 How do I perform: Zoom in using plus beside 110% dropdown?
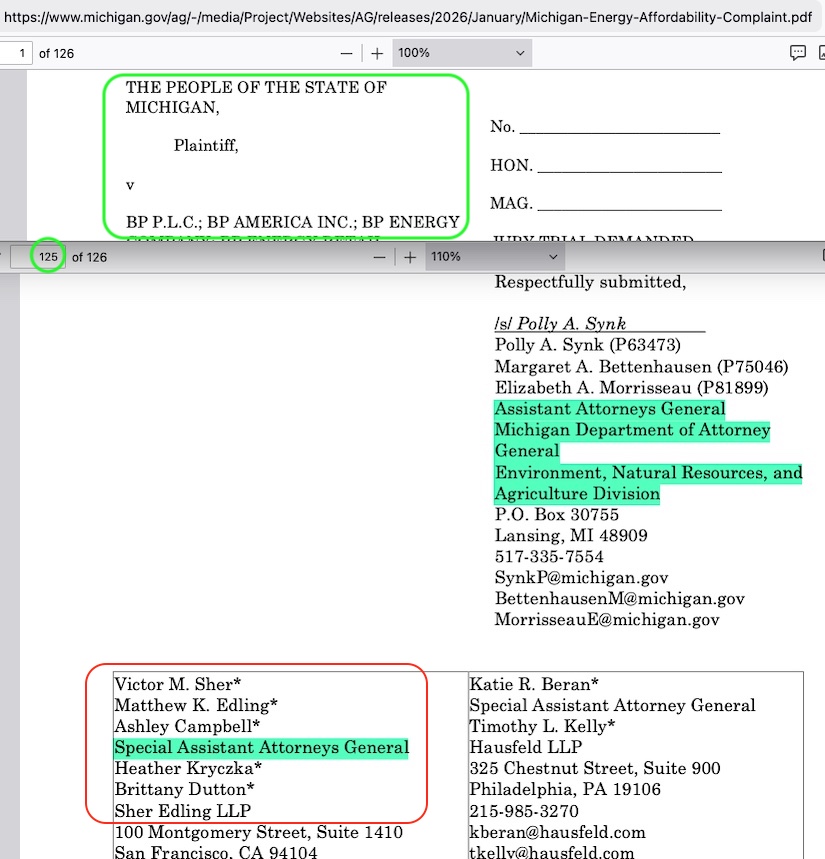click(409, 257)
